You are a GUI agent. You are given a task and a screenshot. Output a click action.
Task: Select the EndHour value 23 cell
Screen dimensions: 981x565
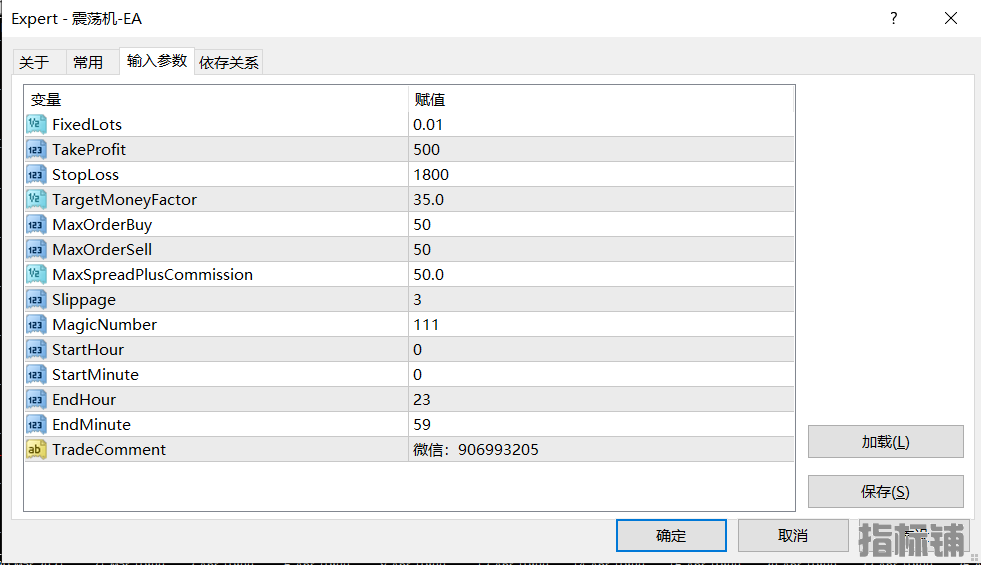pos(600,399)
